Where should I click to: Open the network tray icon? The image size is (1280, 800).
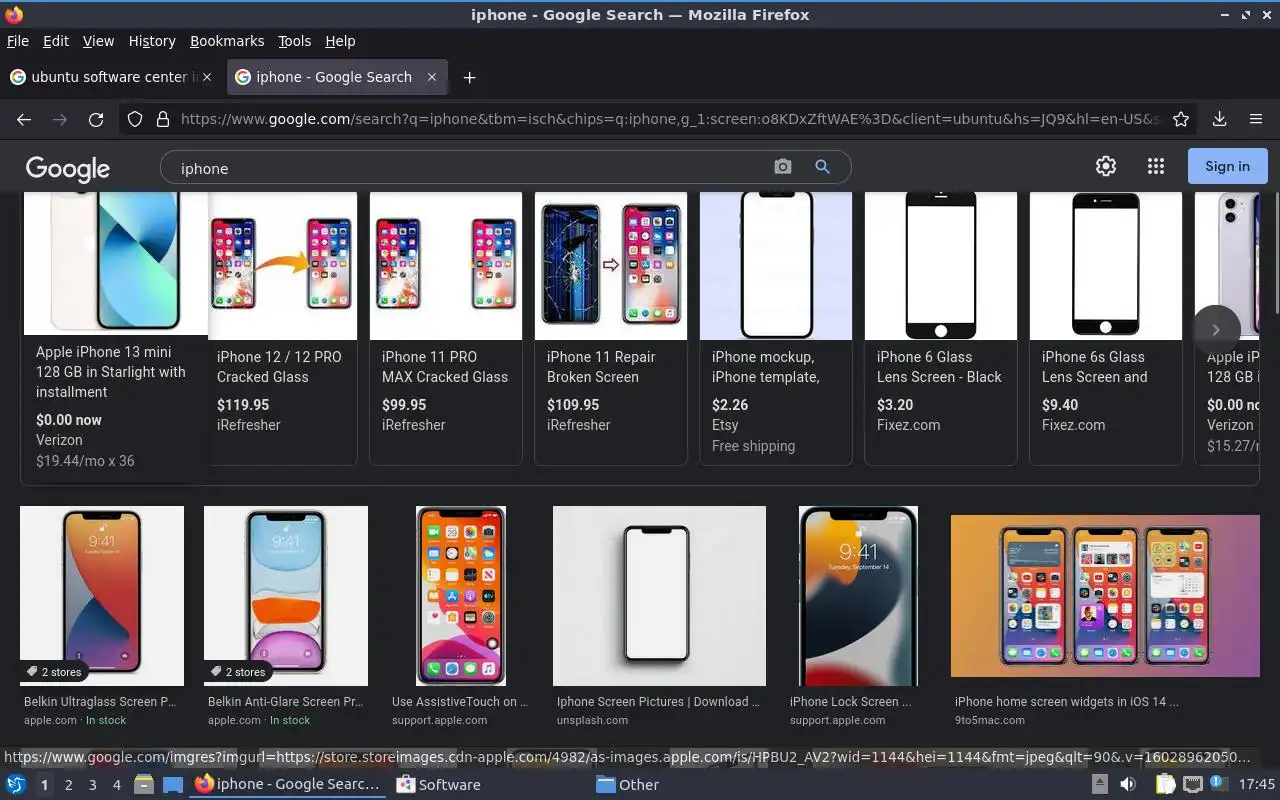[1192, 785]
